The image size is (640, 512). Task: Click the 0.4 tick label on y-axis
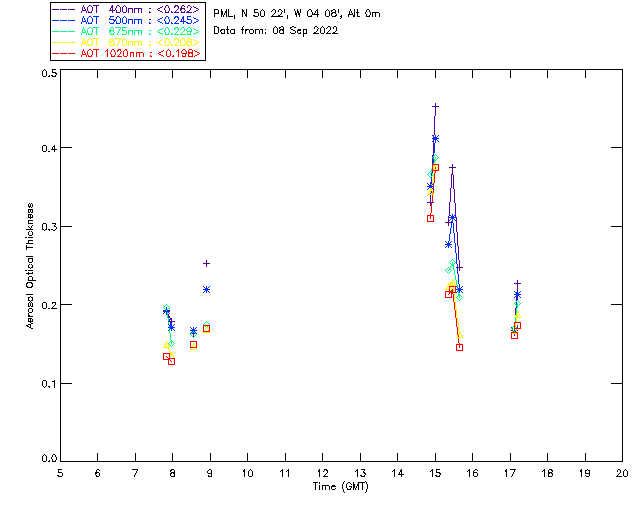pos(49,148)
